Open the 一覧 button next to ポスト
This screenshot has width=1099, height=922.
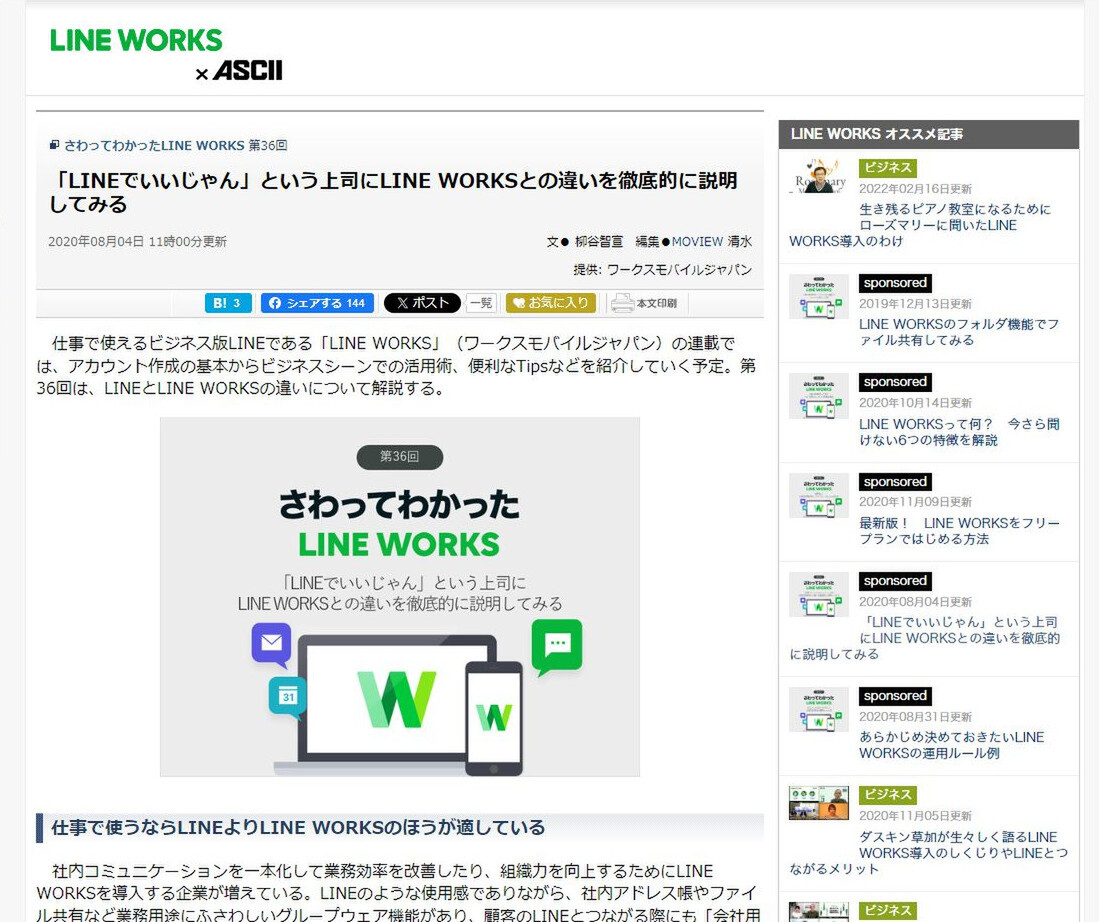pos(481,303)
